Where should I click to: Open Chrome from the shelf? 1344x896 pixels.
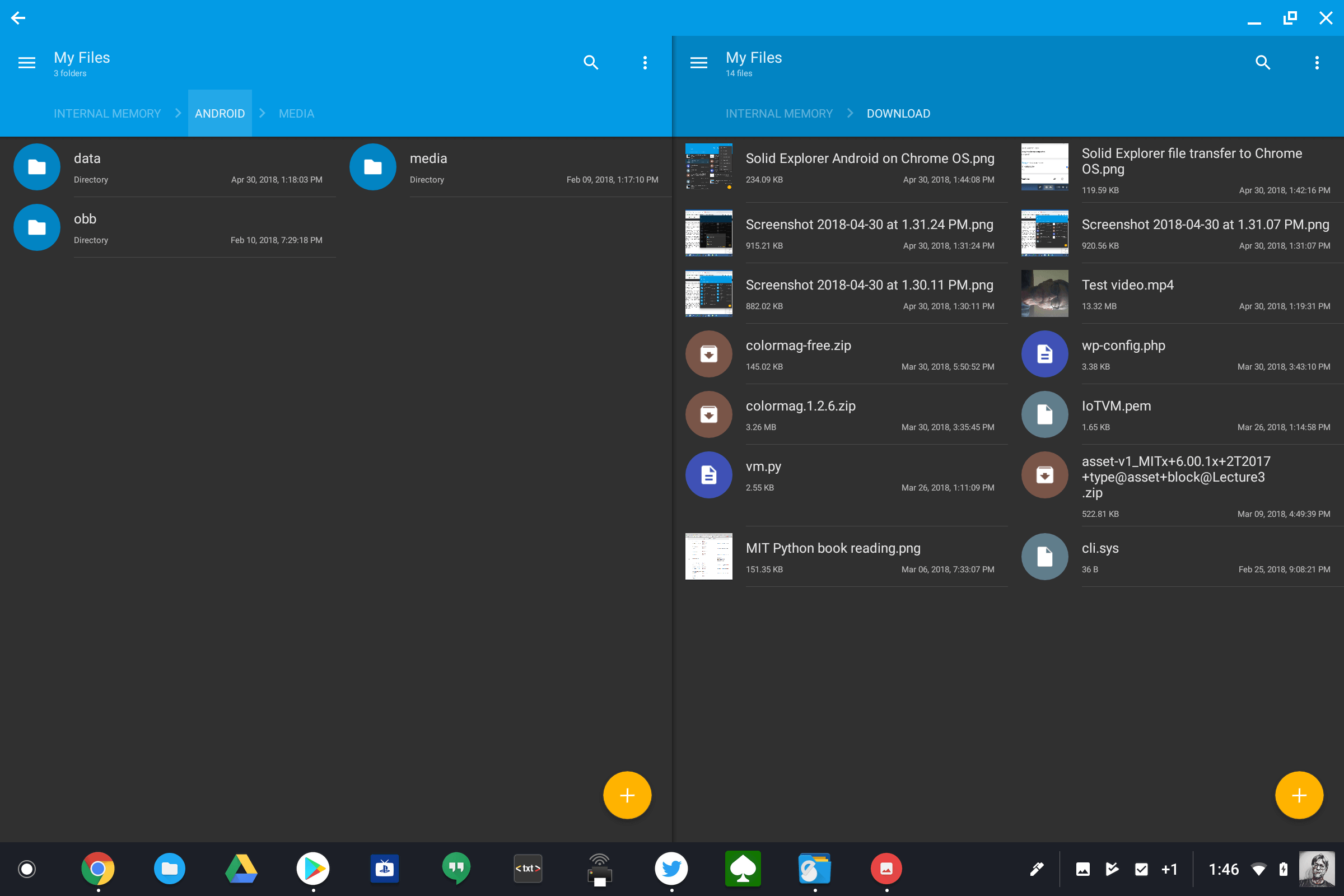click(x=99, y=869)
